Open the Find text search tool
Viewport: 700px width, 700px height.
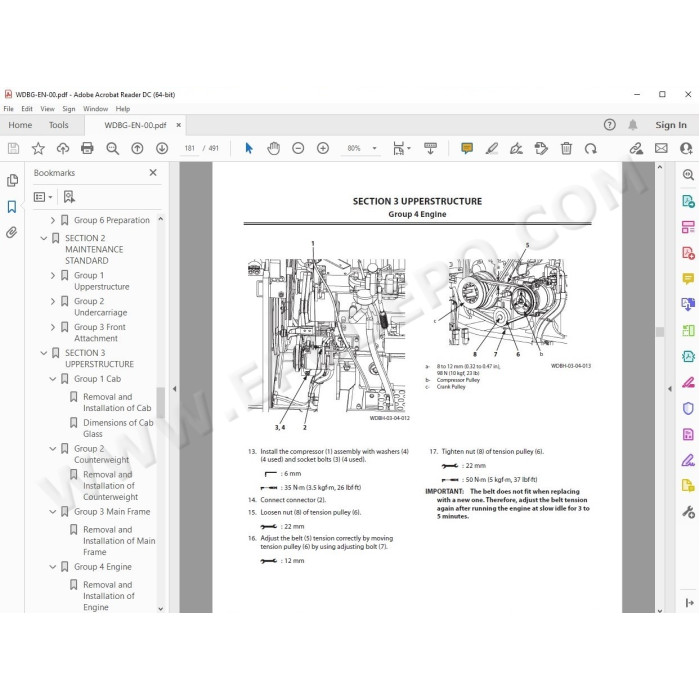[x=112, y=149]
